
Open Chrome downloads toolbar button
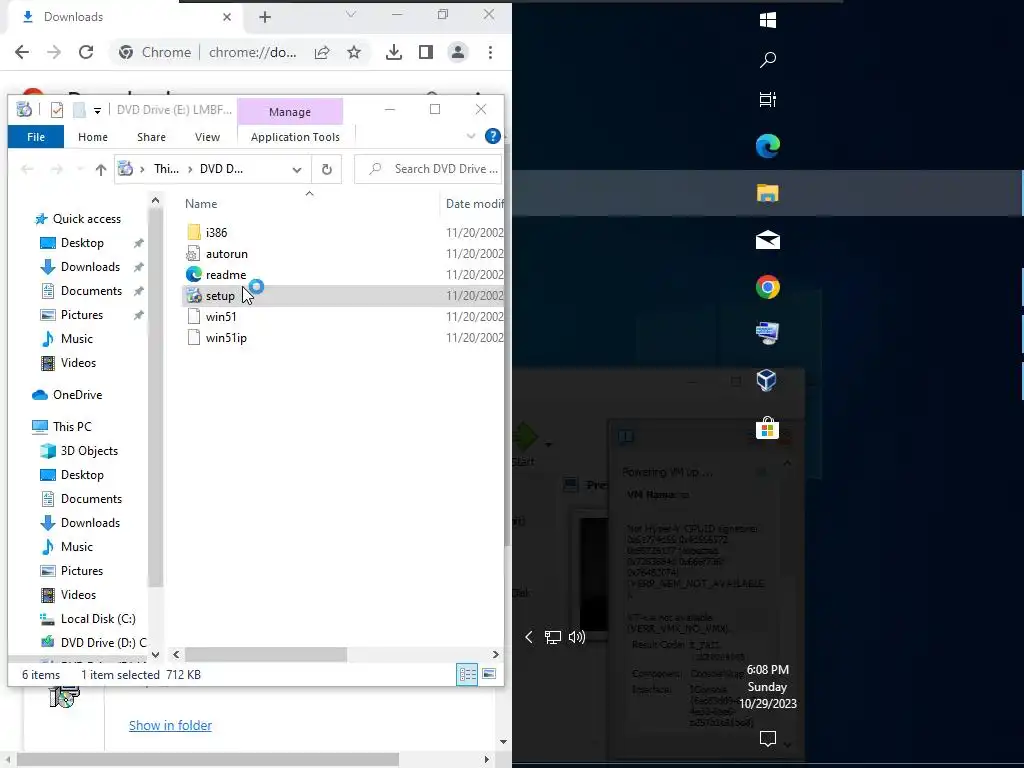click(x=394, y=52)
